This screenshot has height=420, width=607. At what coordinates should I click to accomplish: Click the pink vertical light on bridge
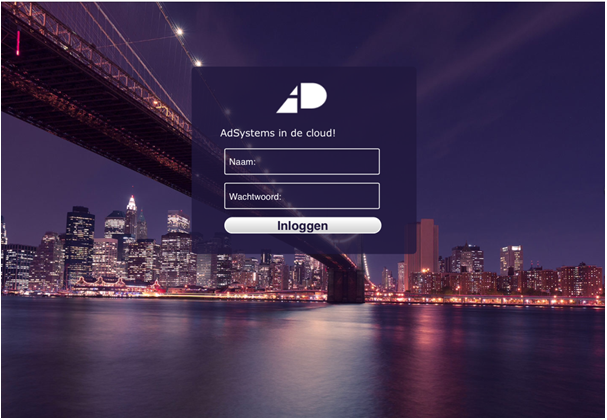[17, 42]
